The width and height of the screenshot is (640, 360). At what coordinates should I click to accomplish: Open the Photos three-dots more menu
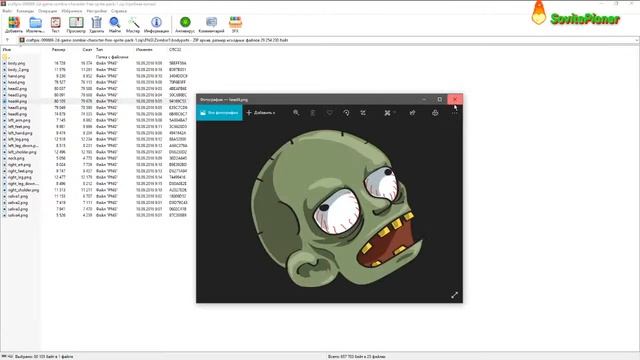point(454,113)
